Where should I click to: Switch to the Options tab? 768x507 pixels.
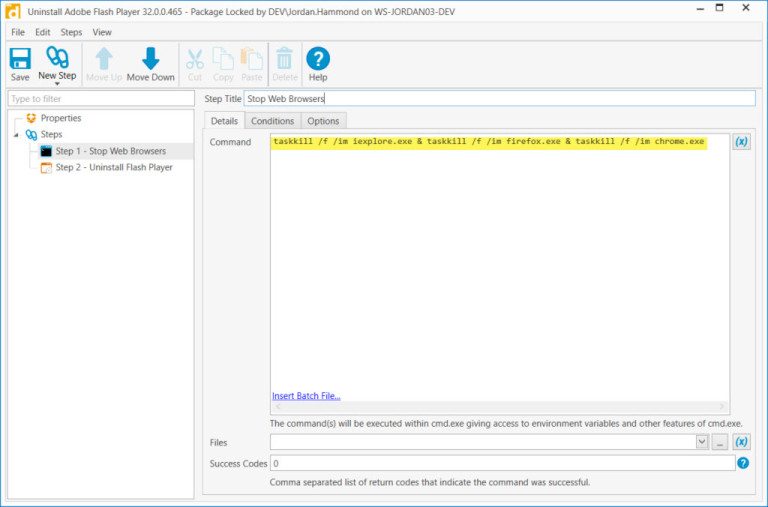(x=323, y=121)
